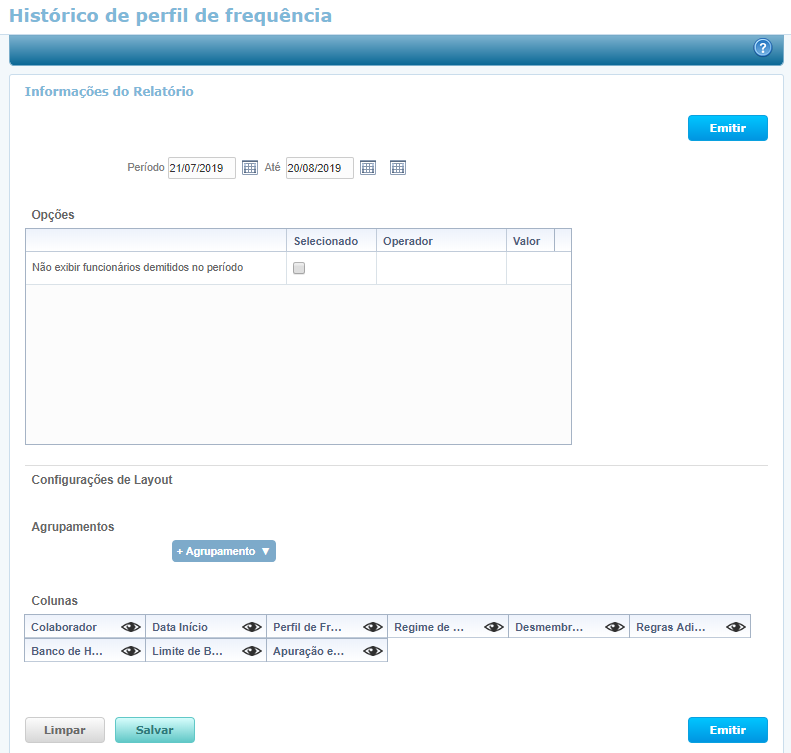Click the Salvar button
The width and height of the screenshot is (791, 753).
[x=155, y=730]
